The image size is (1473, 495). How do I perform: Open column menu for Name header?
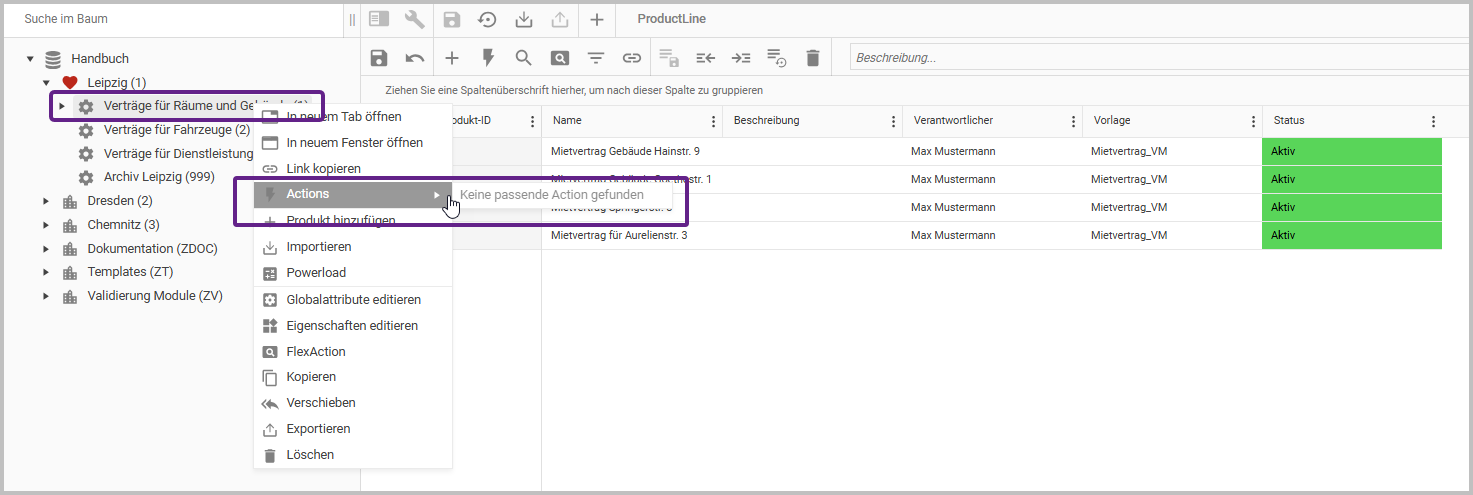[713, 121]
